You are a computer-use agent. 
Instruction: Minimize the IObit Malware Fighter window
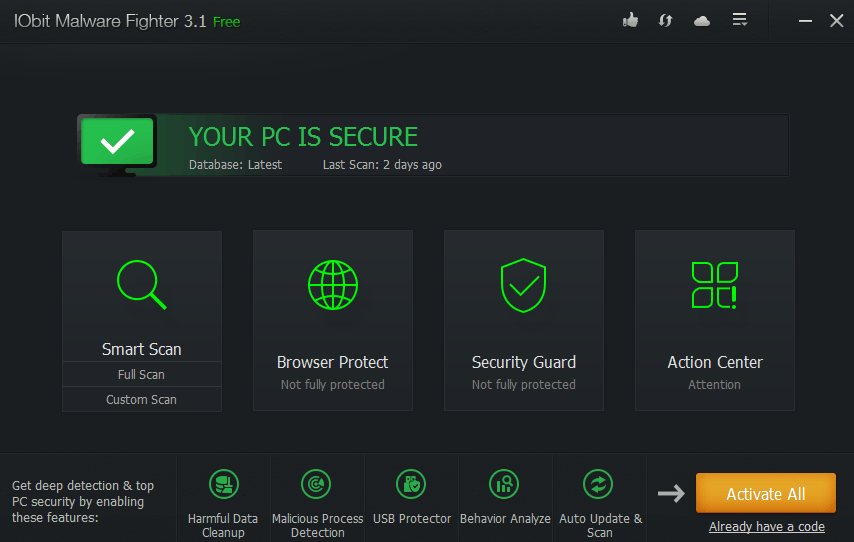pyautogui.click(x=805, y=21)
